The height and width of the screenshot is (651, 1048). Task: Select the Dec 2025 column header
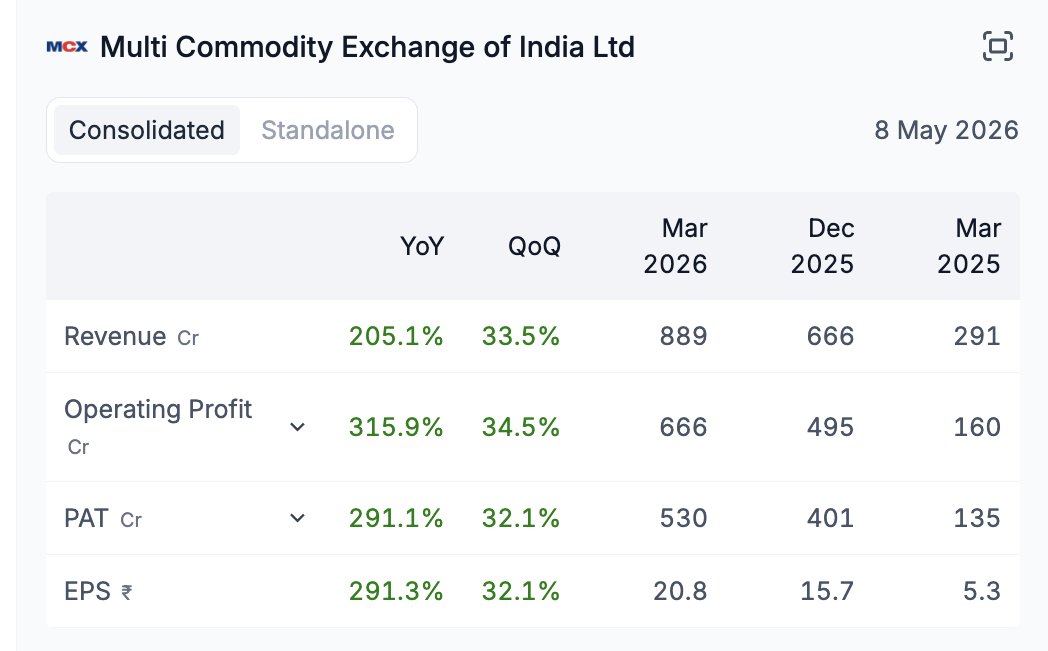pyautogui.click(x=822, y=246)
